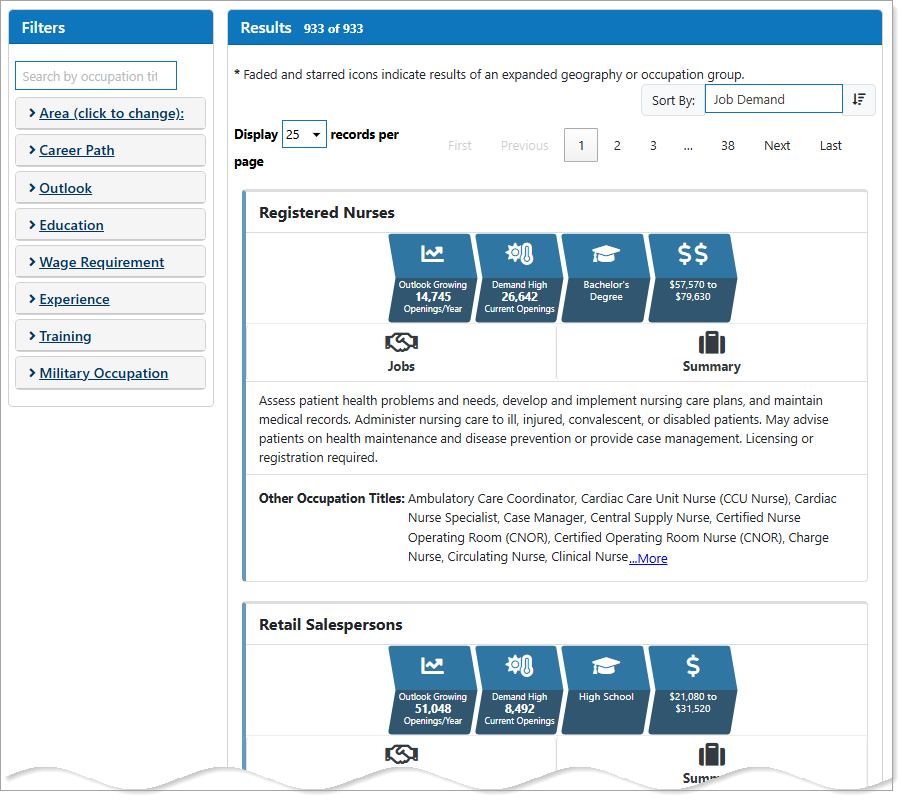This screenshot has width=903, height=801.
Task: Expand the Wage Requirement filter
Action: point(101,262)
